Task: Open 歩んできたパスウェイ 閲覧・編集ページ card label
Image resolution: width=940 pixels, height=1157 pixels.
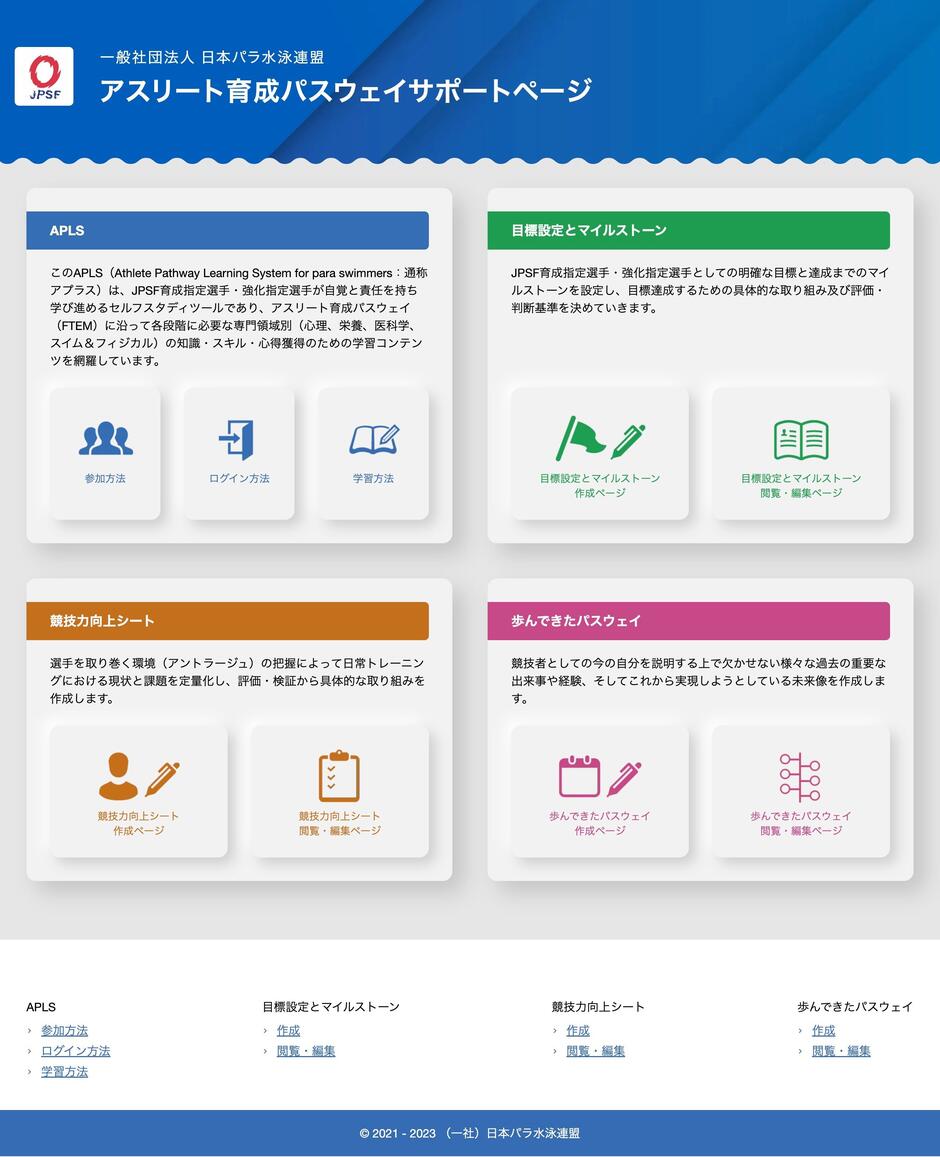Action: (801, 823)
